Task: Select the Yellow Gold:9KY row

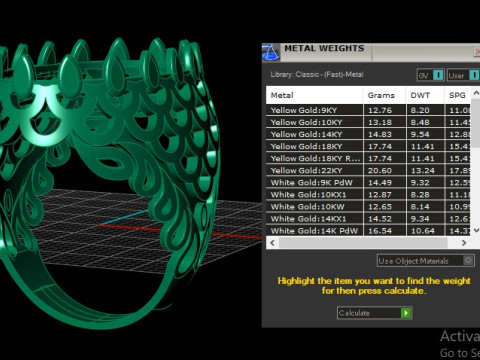Action: 368,110
